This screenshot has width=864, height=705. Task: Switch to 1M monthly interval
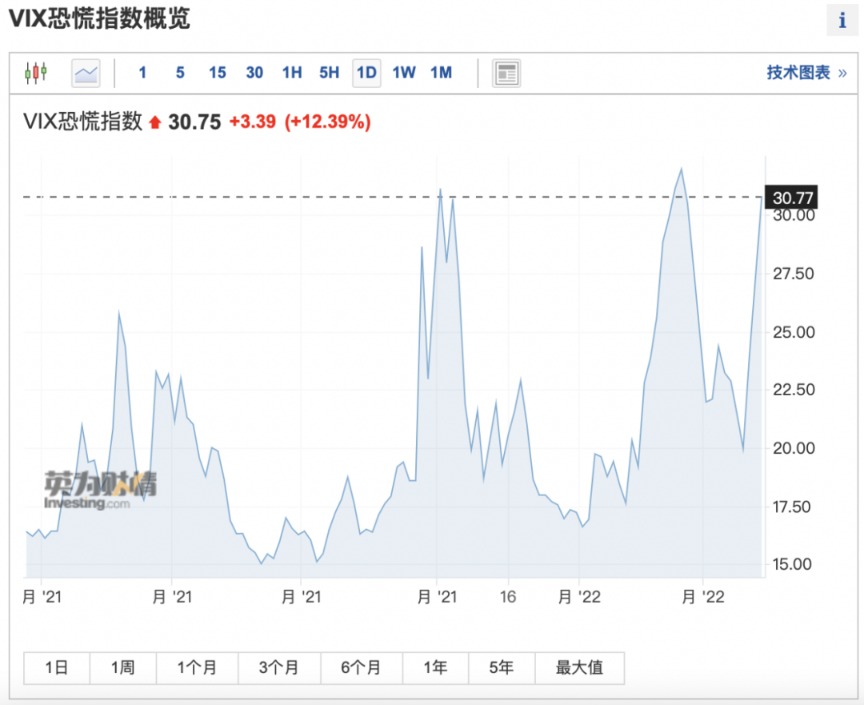tap(441, 73)
